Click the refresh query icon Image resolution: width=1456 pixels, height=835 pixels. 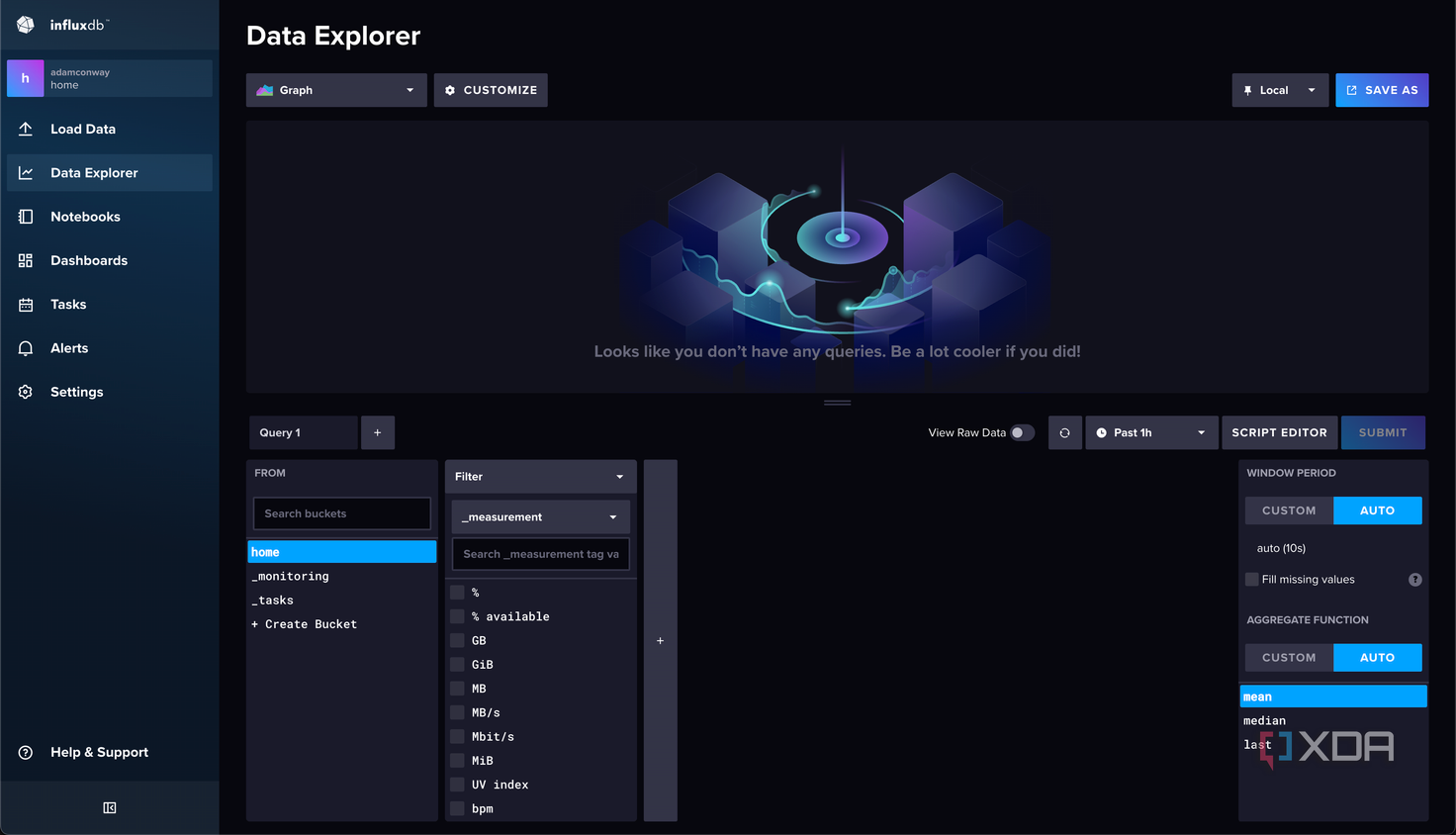click(x=1064, y=432)
